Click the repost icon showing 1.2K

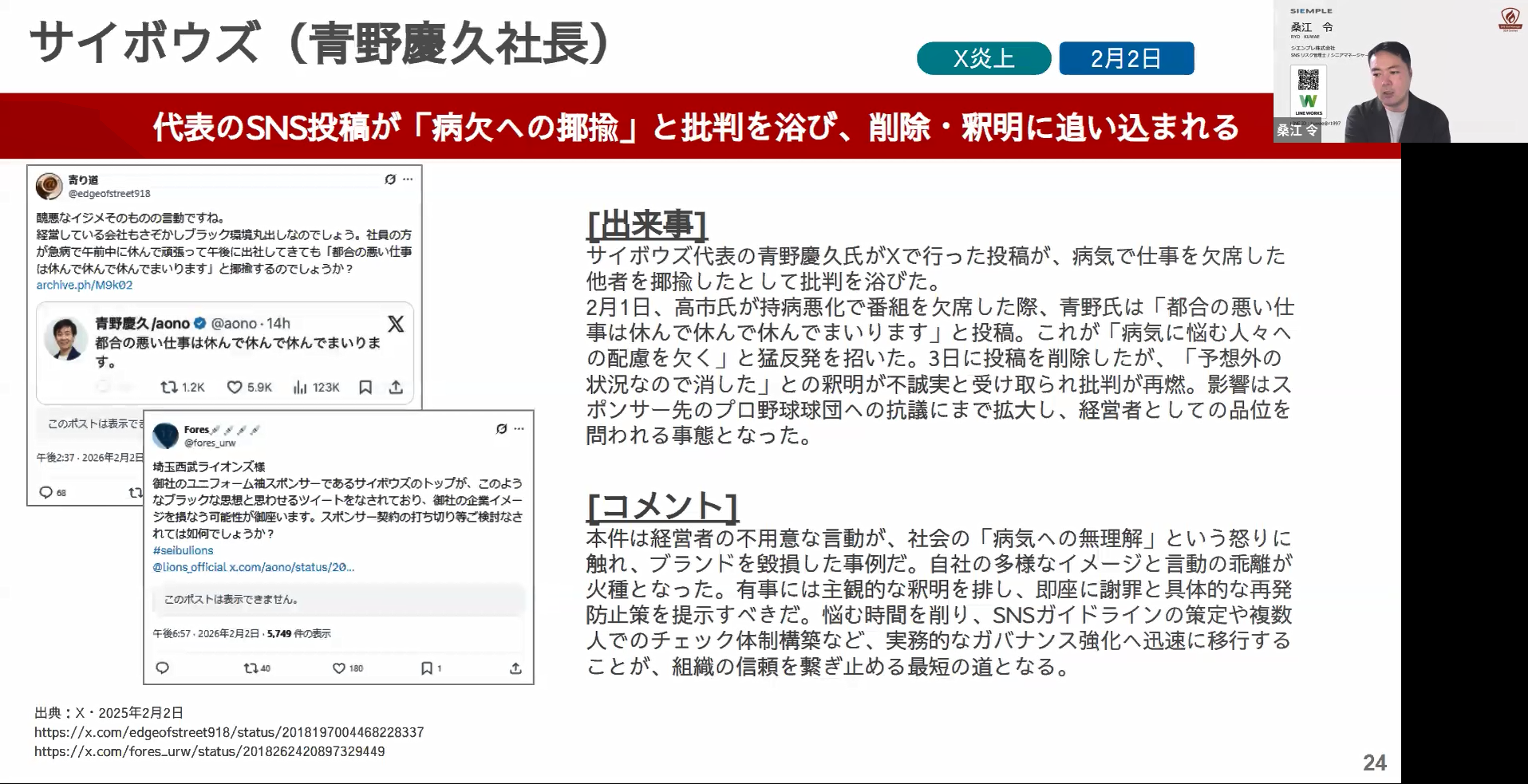tap(169, 388)
